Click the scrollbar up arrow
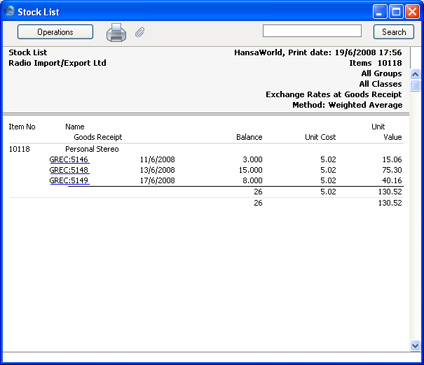Viewport: 424px width, 365px height. click(x=415, y=74)
